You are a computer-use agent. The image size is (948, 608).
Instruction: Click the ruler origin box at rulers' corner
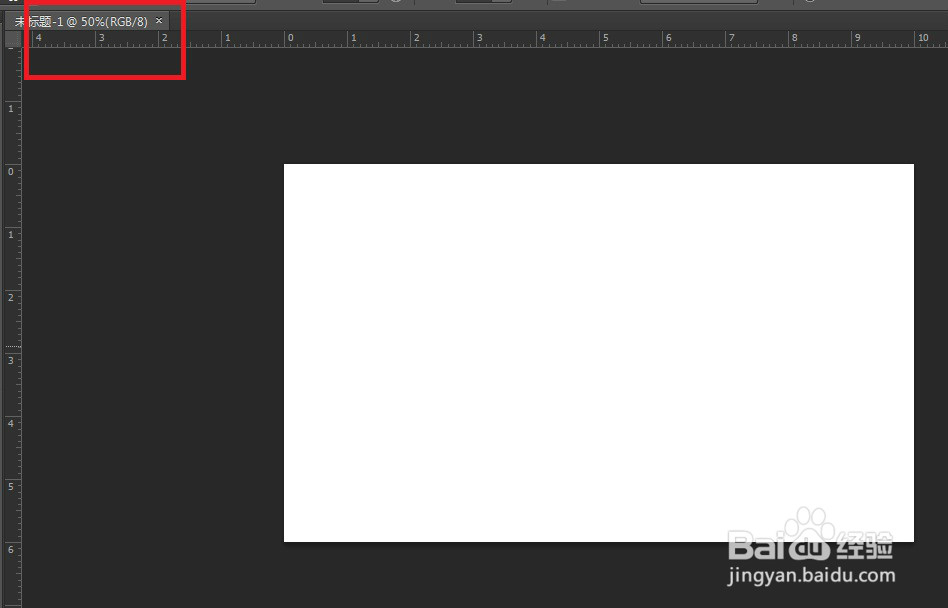tap(13, 39)
